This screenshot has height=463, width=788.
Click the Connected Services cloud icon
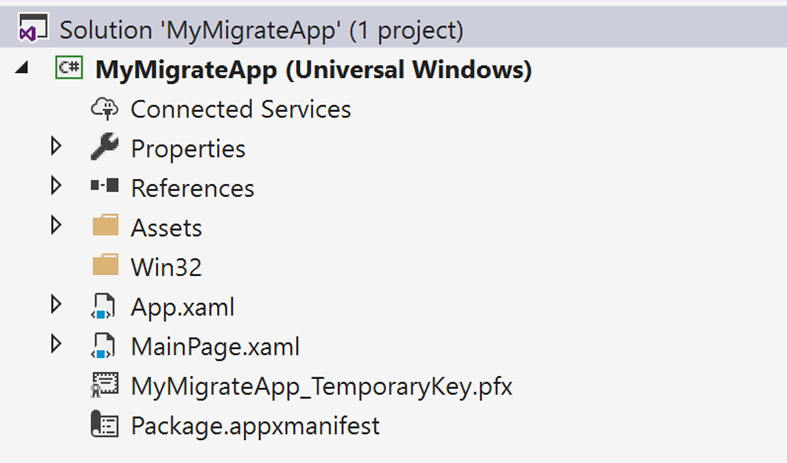(x=105, y=109)
